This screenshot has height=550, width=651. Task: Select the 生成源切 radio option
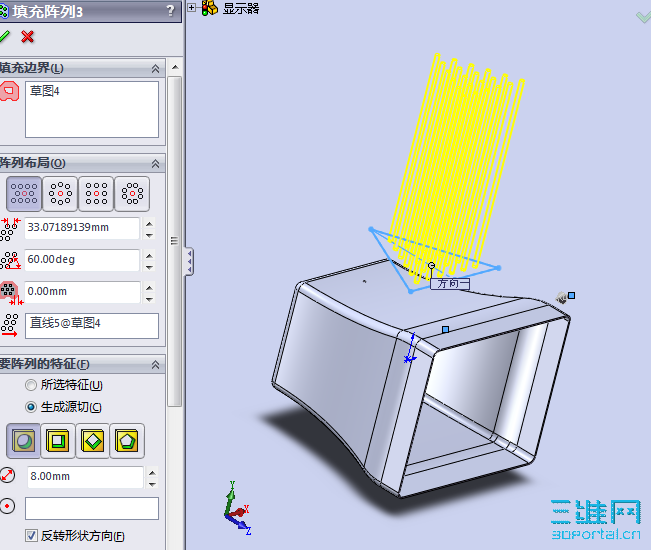31,407
